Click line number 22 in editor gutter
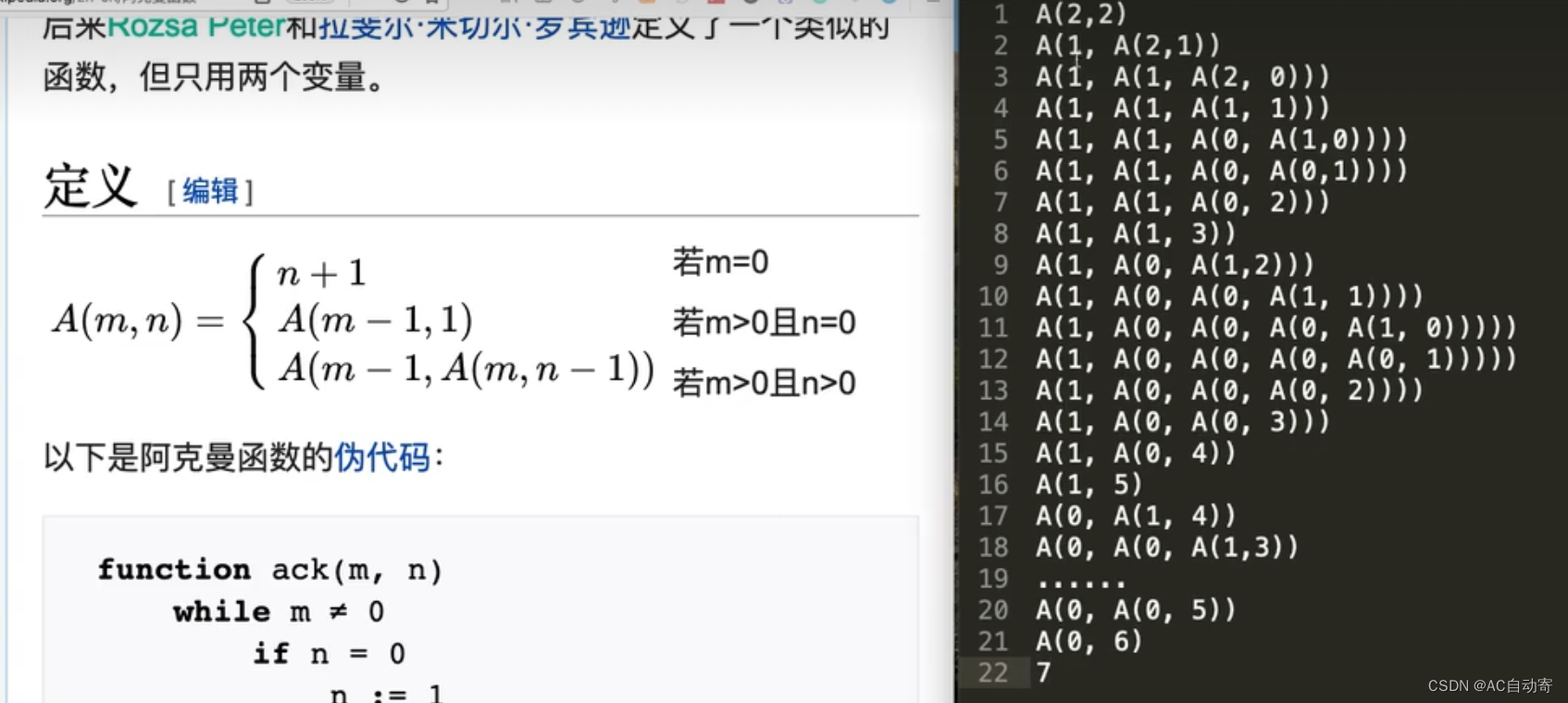This screenshot has height=703, width=1568. click(x=993, y=672)
